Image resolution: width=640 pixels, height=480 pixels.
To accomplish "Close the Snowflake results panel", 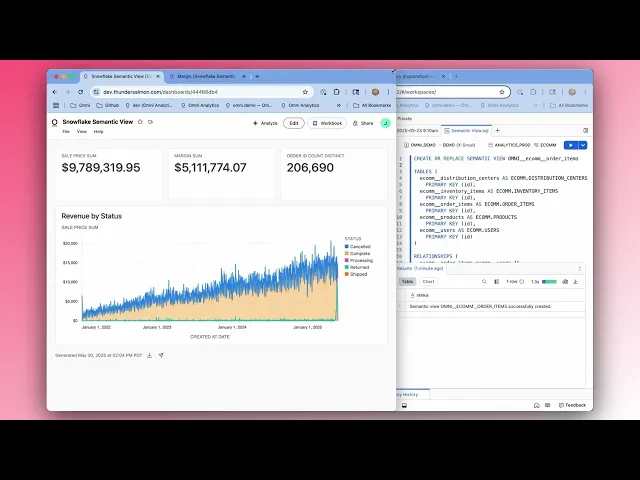I will point(579,269).
